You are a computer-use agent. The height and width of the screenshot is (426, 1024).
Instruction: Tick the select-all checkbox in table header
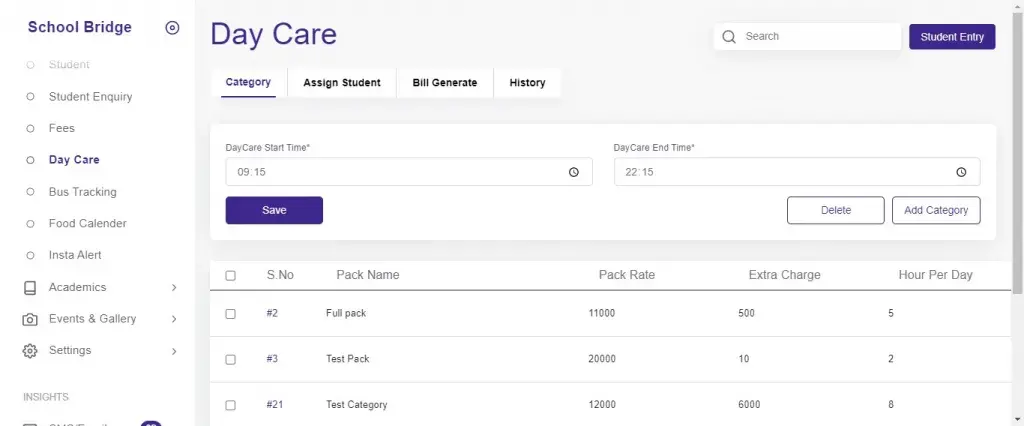click(231, 276)
